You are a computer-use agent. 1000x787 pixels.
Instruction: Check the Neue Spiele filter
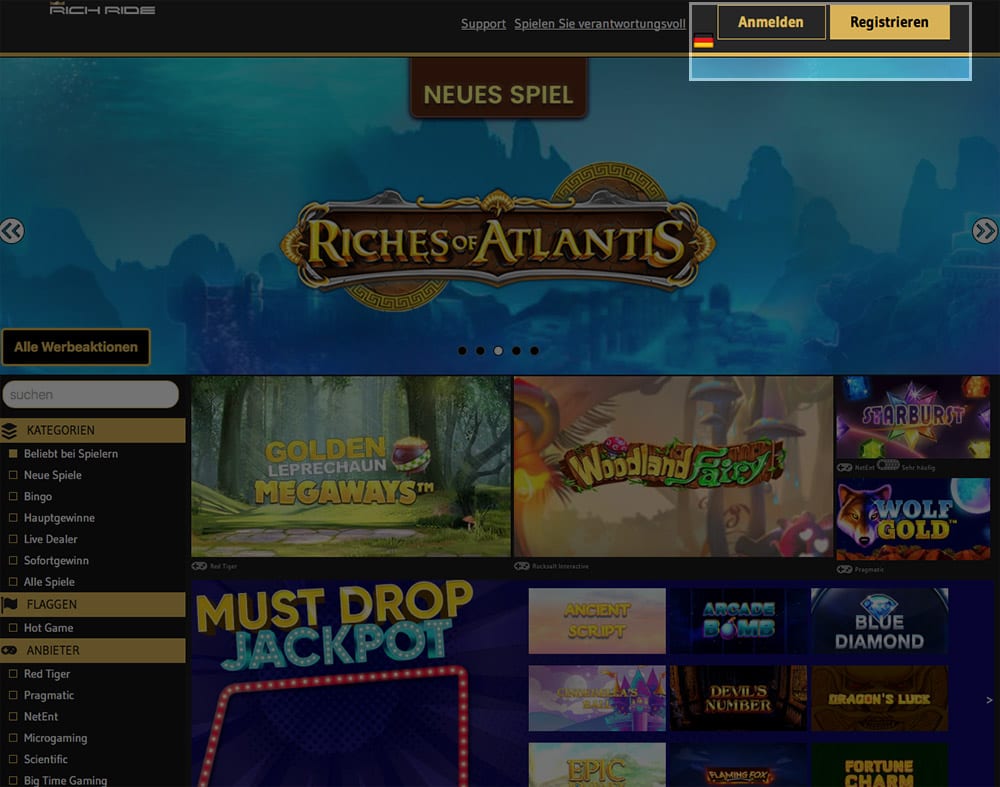(13, 475)
